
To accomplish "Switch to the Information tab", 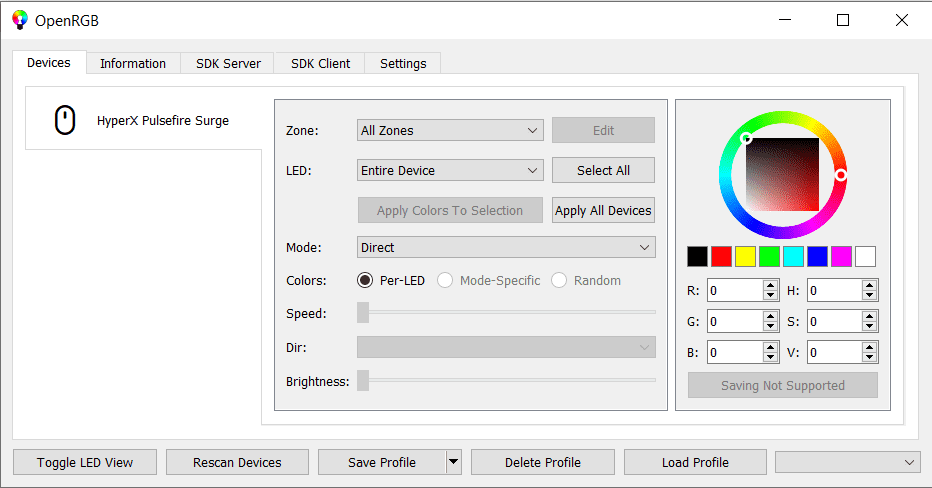I will point(133,63).
